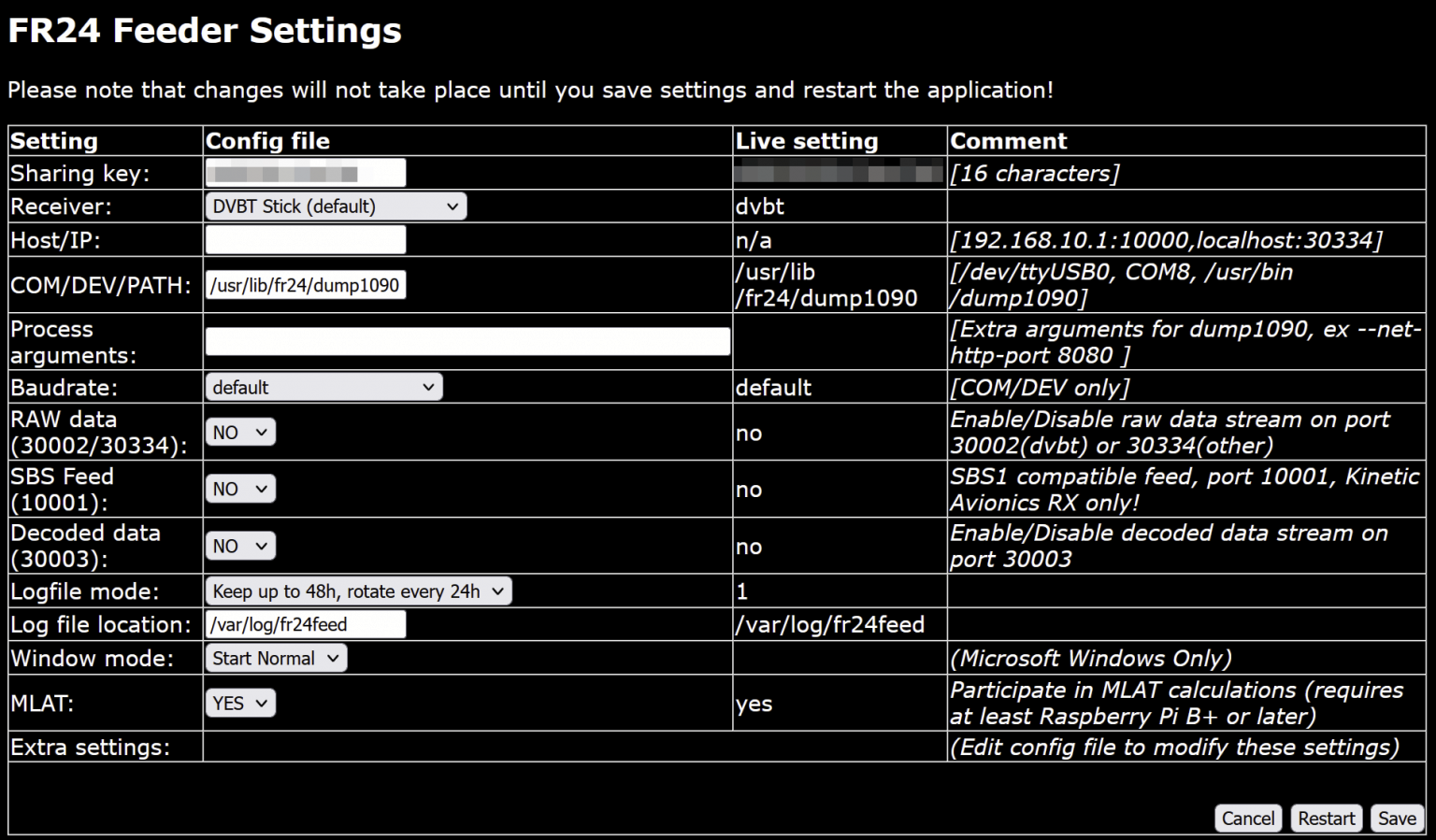
Task: Click the 'Decoded data (30003):' label
Action: pos(85,546)
